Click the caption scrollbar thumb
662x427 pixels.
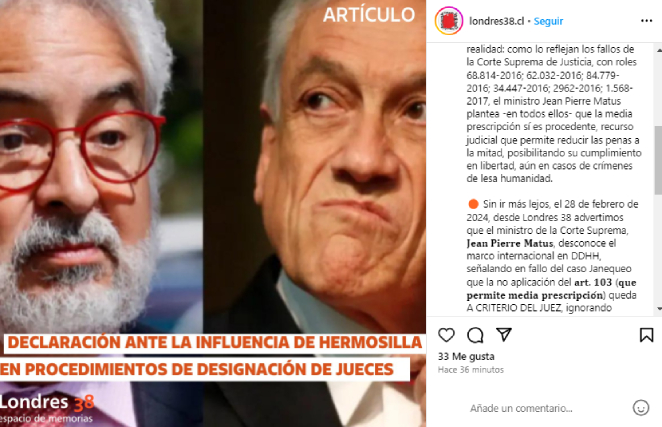click(659, 160)
